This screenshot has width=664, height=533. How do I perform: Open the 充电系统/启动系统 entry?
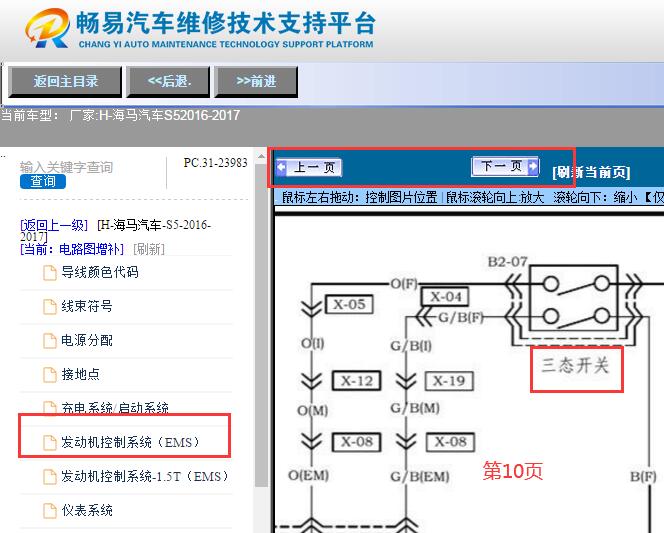115,408
